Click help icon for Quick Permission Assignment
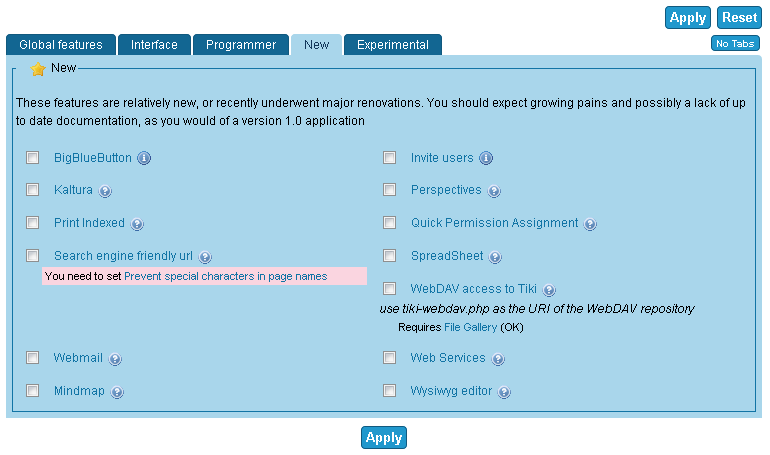The image size is (770, 455). [590, 224]
